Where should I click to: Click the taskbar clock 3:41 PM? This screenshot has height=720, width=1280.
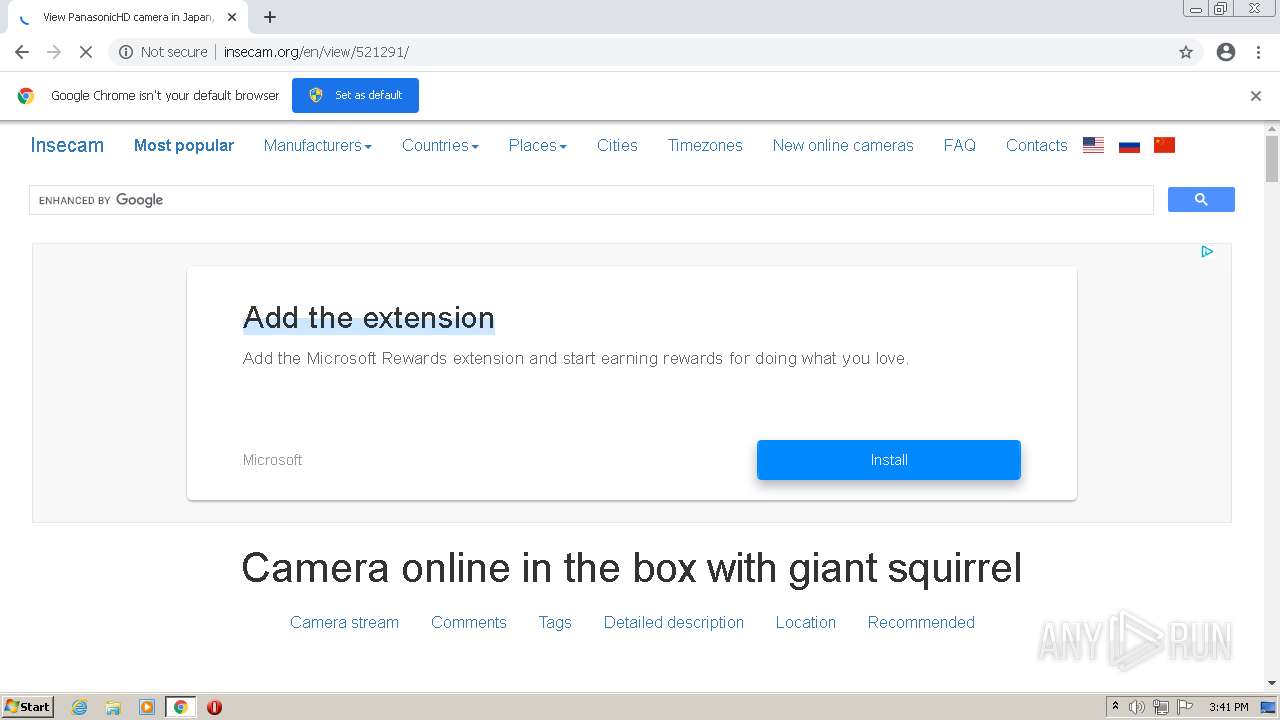[x=1228, y=707]
